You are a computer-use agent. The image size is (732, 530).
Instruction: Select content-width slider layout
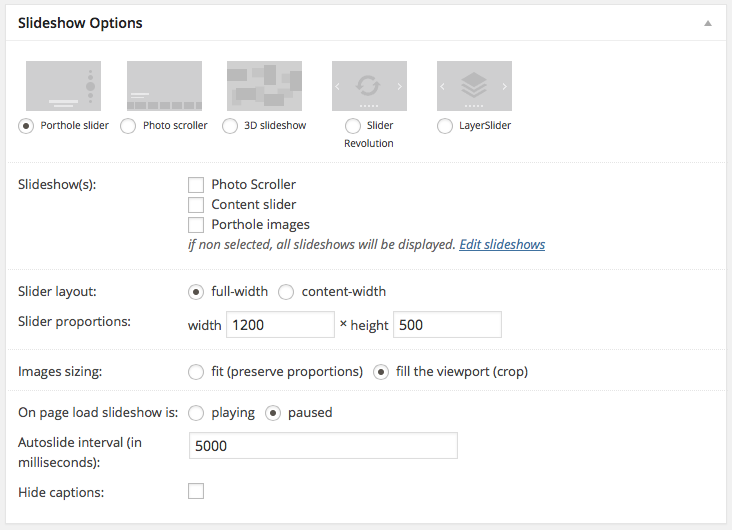tap(286, 292)
